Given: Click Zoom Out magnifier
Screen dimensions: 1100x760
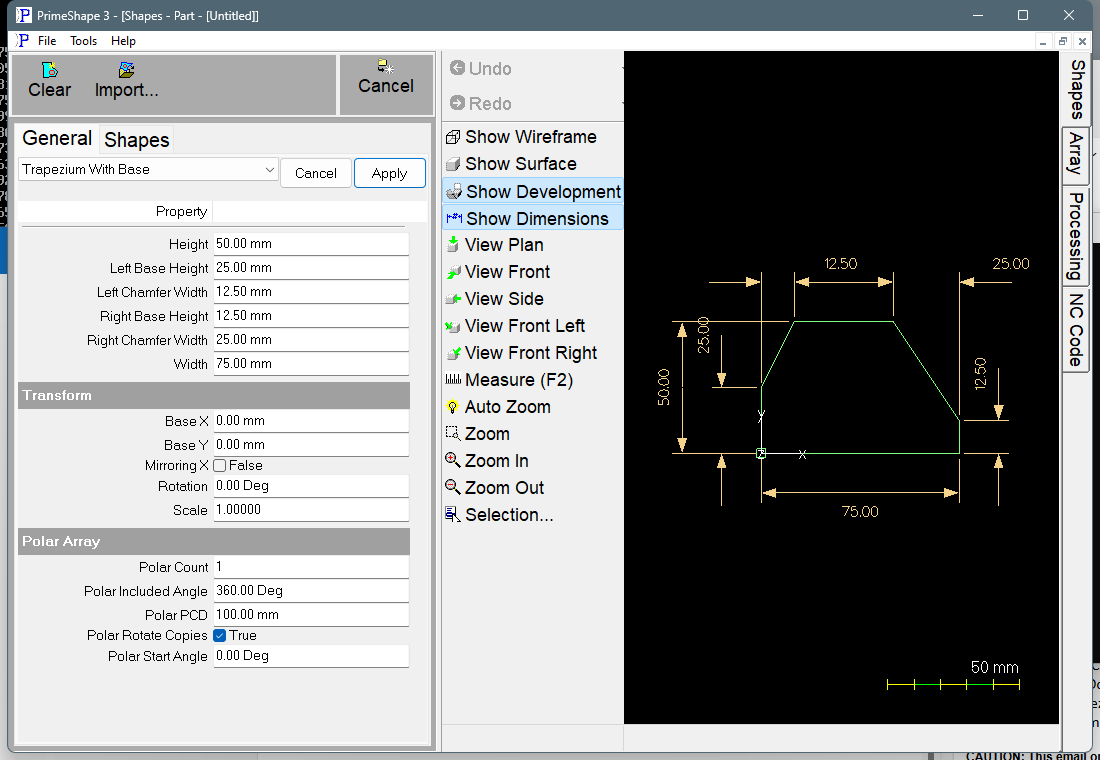Looking at the screenshot, I should click(x=453, y=487).
